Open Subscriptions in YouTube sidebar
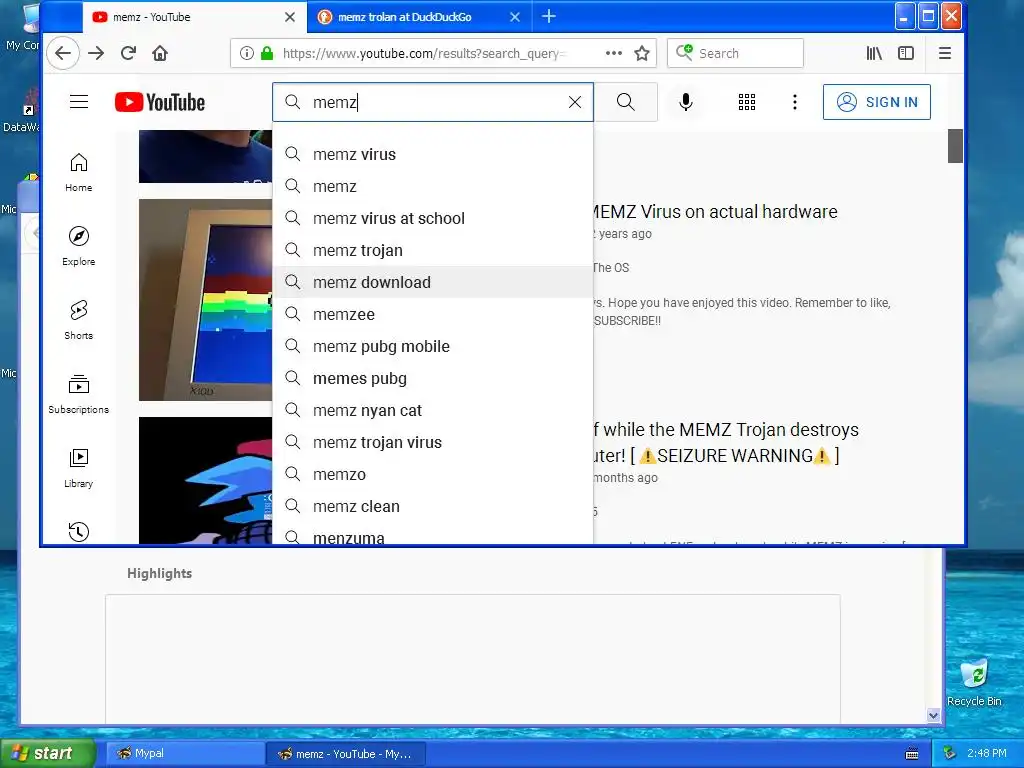Screen dimensions: 1024x768 coord(78,394)
